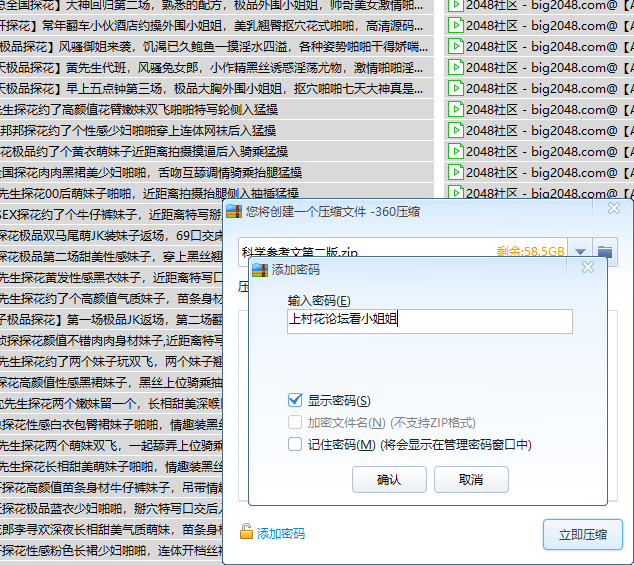Open the 添加密码 link at bottom left
This screenshot has width=634, height=565.
(281, 534)
